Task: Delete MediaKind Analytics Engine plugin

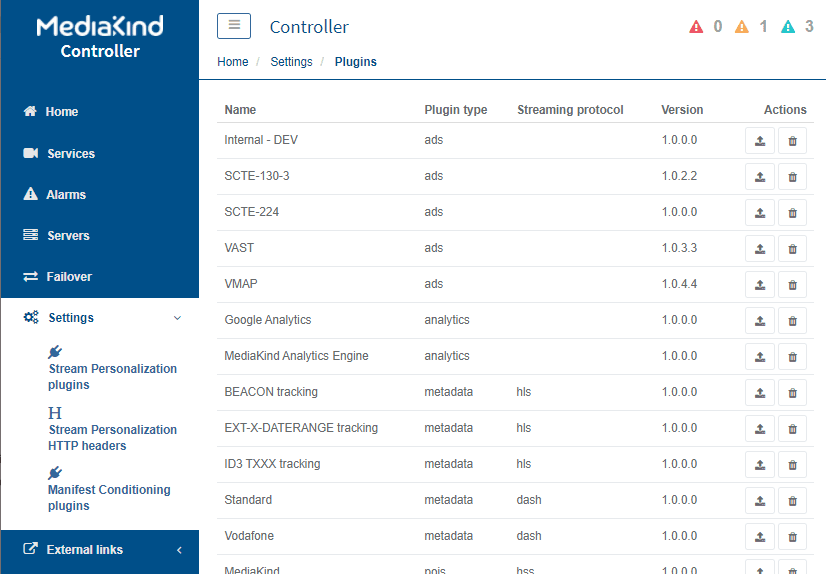Action: 792,357
